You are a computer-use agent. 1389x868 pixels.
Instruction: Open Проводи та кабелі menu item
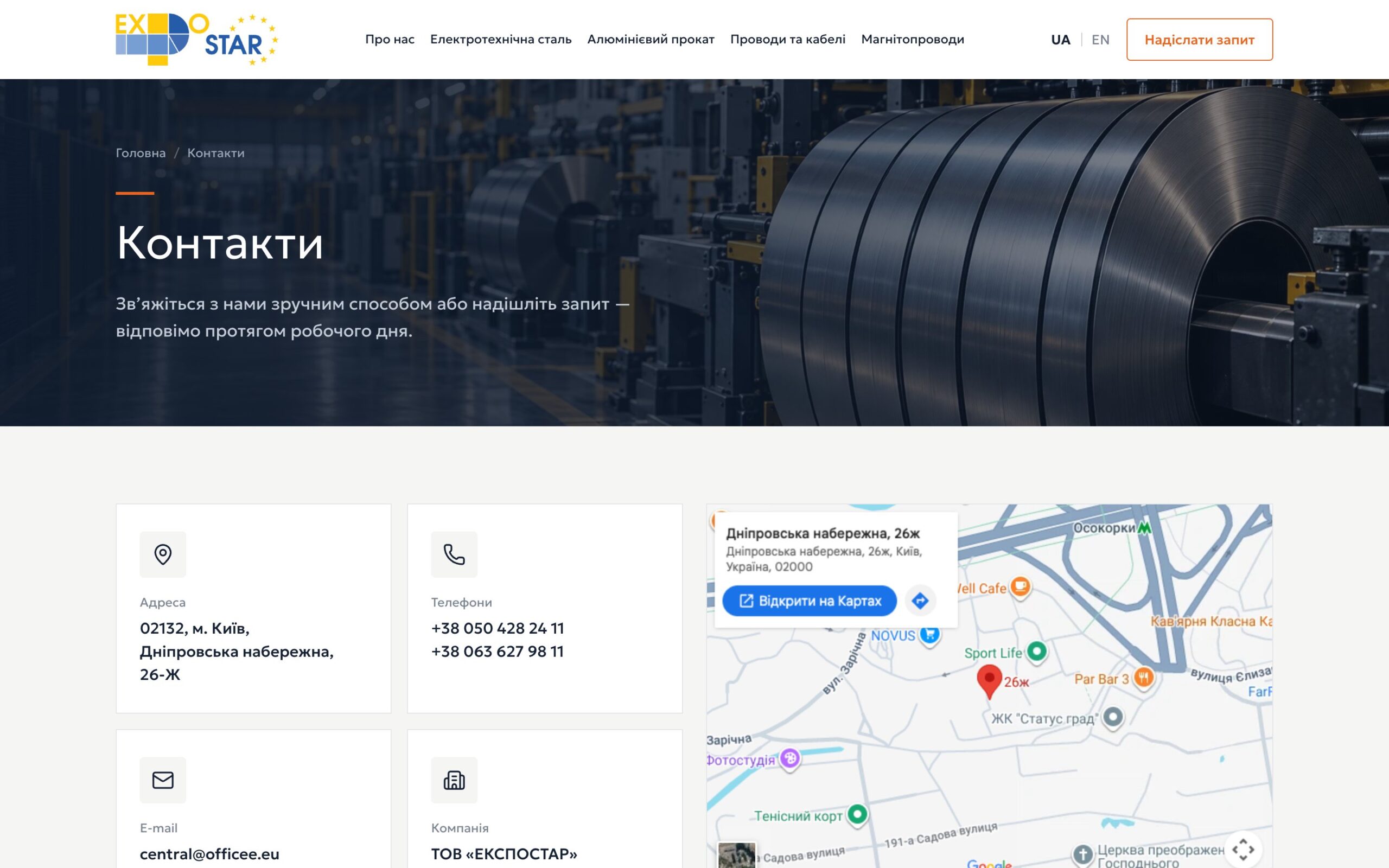point(787,39)
